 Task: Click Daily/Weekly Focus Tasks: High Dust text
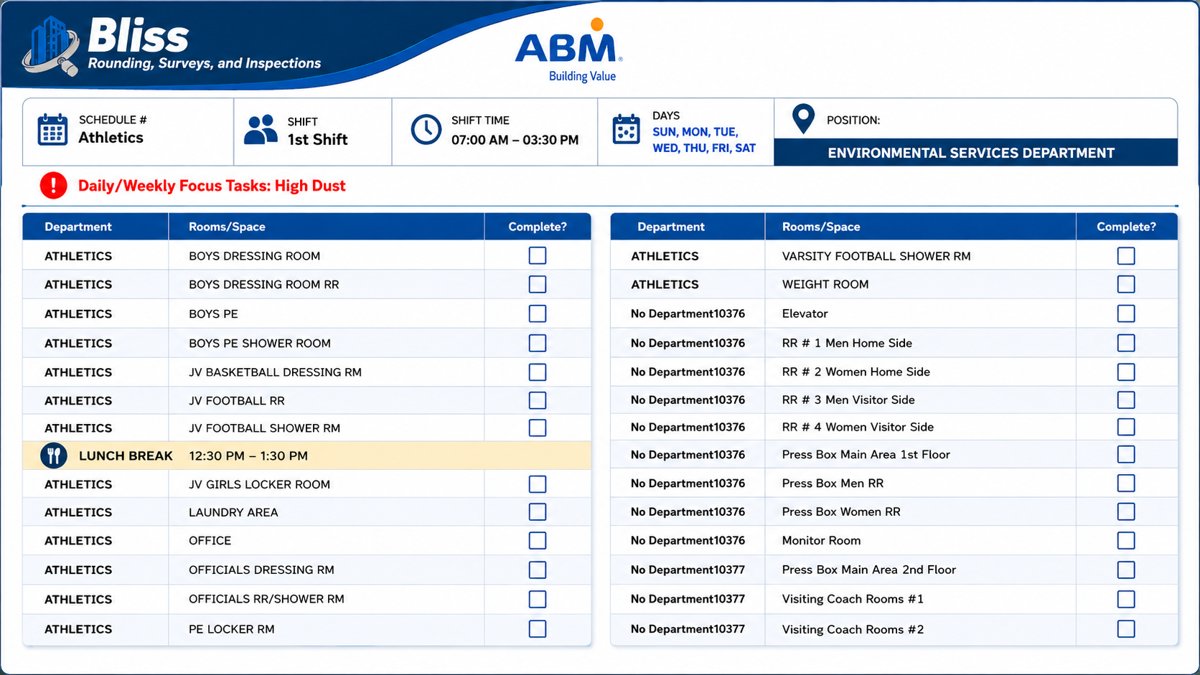[x=212, y=186]
